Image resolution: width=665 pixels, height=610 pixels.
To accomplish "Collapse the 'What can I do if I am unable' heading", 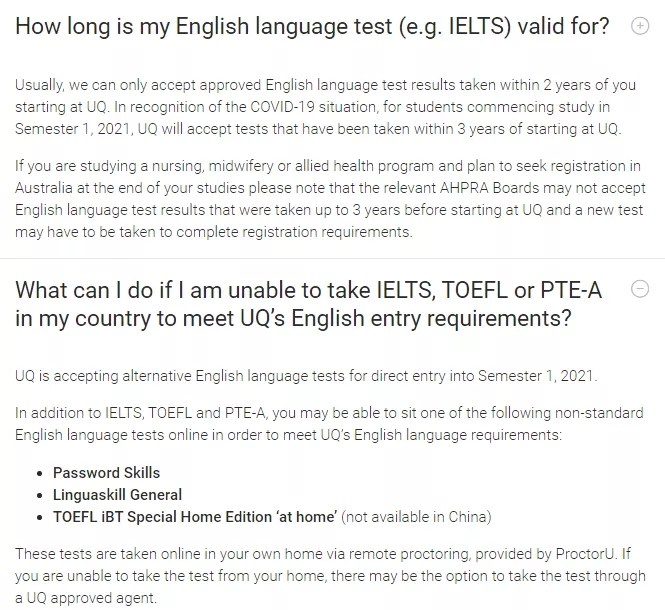I will [x=308, y=304].
